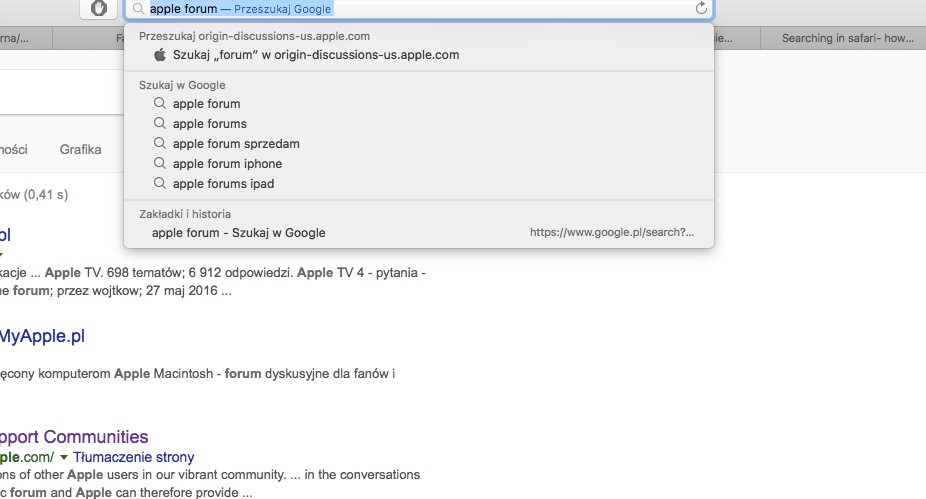The height and width of the screenshot is (499, 926).
Task: Click magnifier icon next to 'apple forum' suggestion
Action: (x=159, y=103)
